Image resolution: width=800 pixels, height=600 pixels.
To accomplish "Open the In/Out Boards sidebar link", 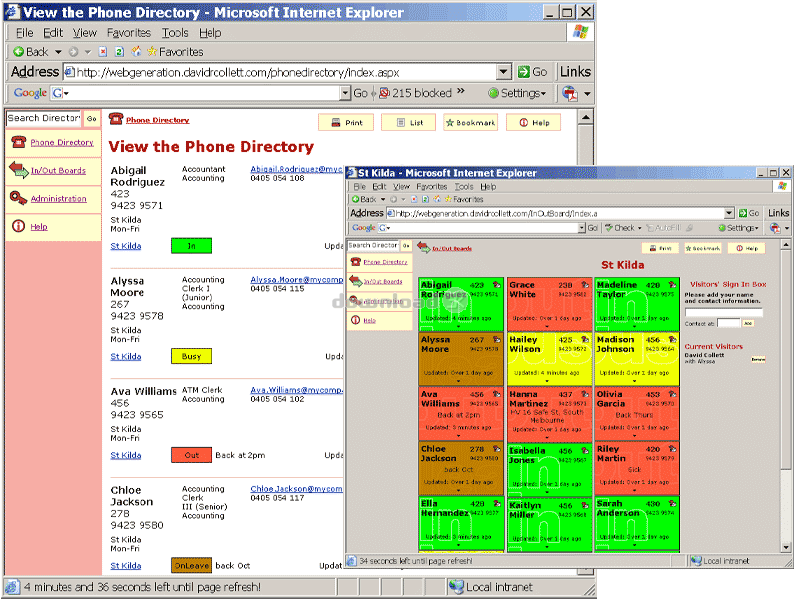I will 58,170.
